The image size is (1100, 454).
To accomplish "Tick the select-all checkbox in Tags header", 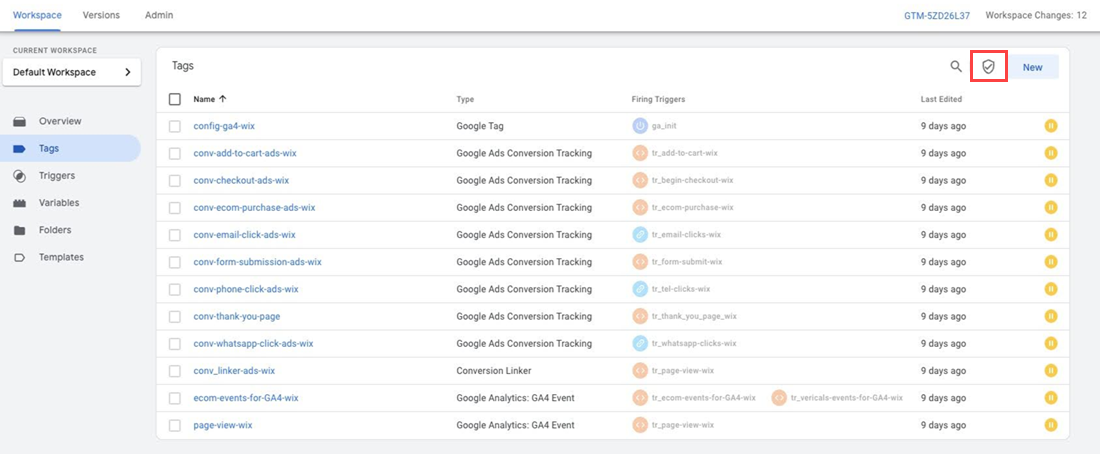I will pos(175,100).
